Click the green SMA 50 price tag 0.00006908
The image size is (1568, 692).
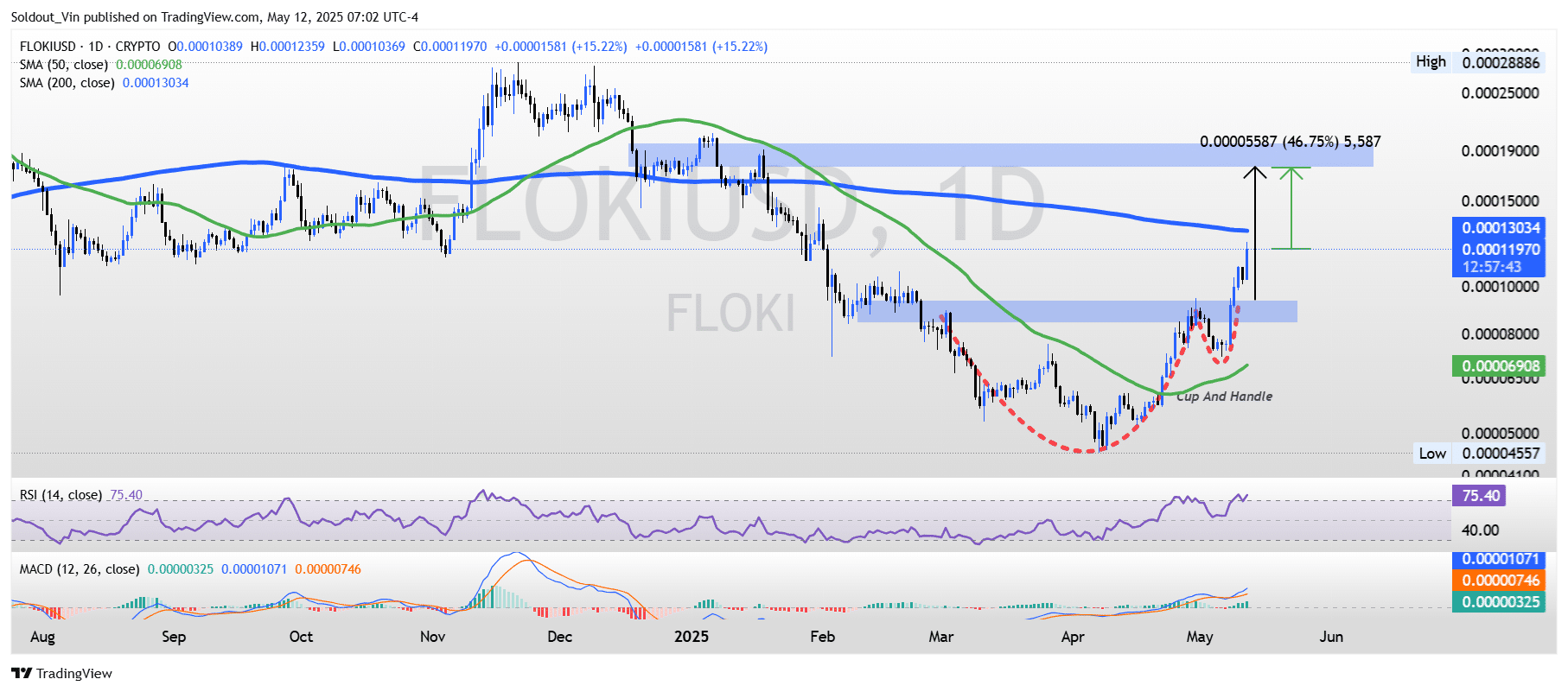1500,366
